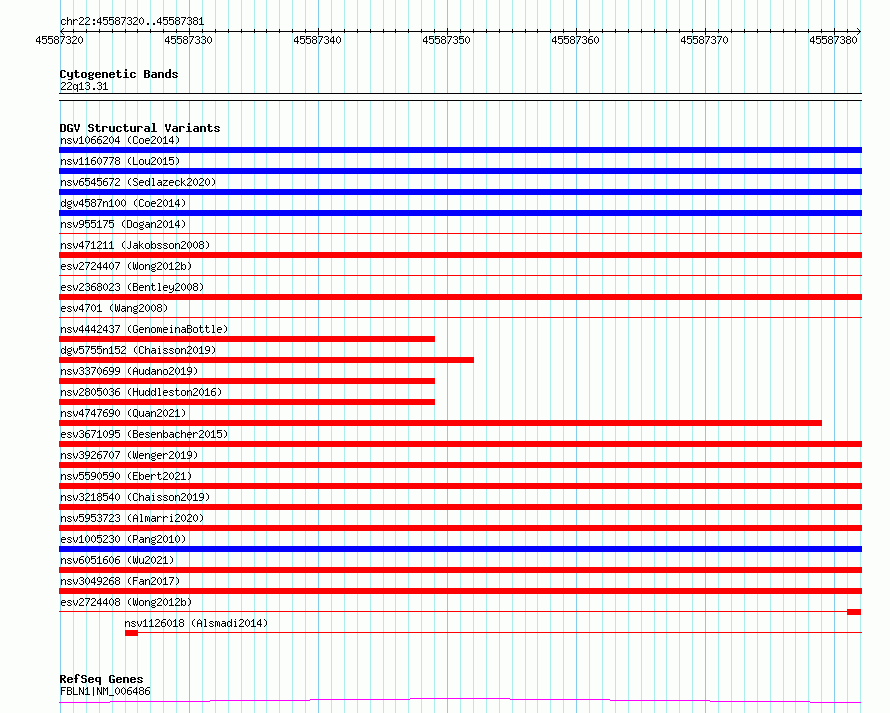Click ruler position 45587320
Viewport: 890px width, 713px height.
59,40
